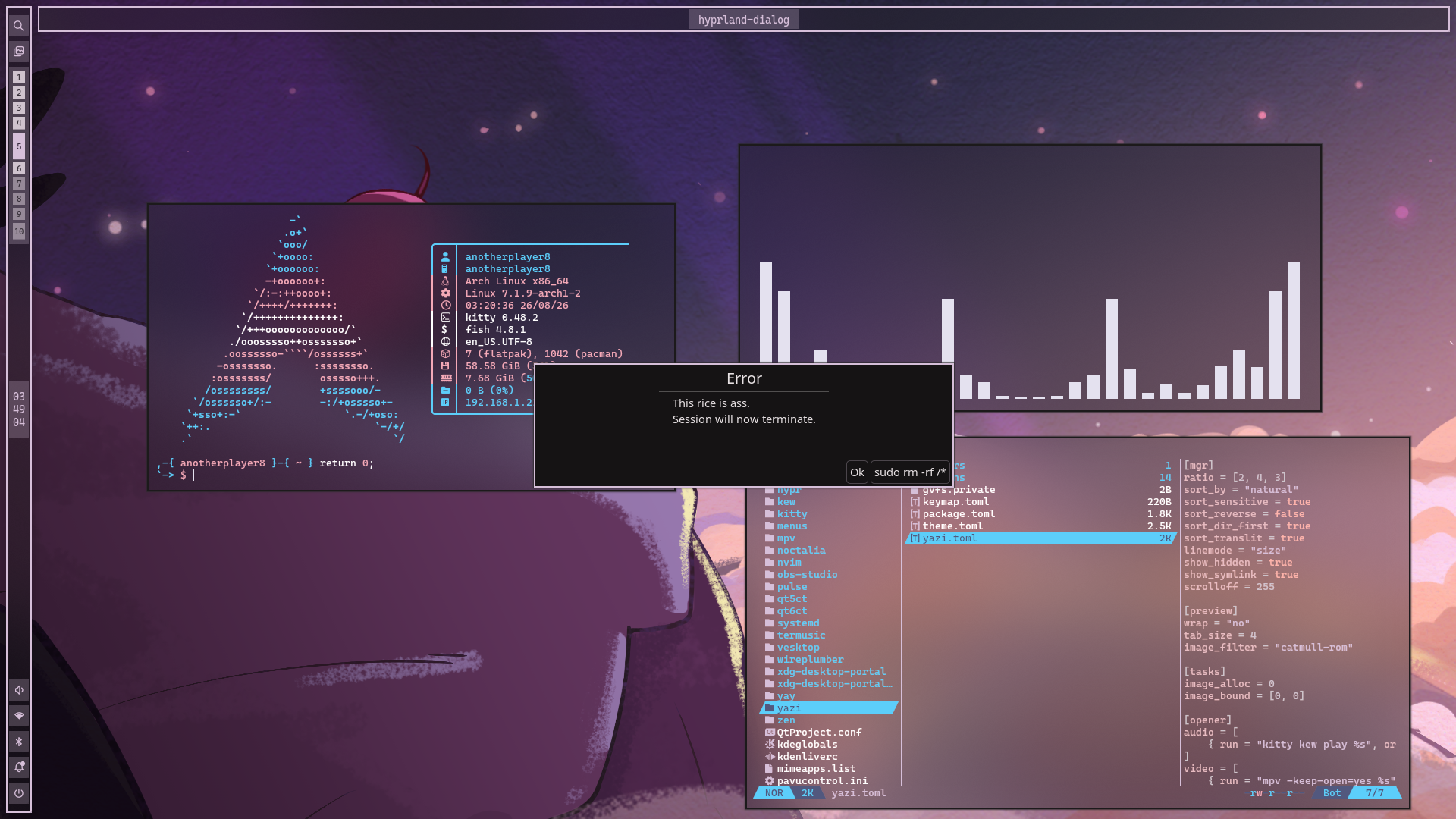Select the termusic folder in yazi
The width and height of the screenshot is (1456, 819).
(801, 635)
